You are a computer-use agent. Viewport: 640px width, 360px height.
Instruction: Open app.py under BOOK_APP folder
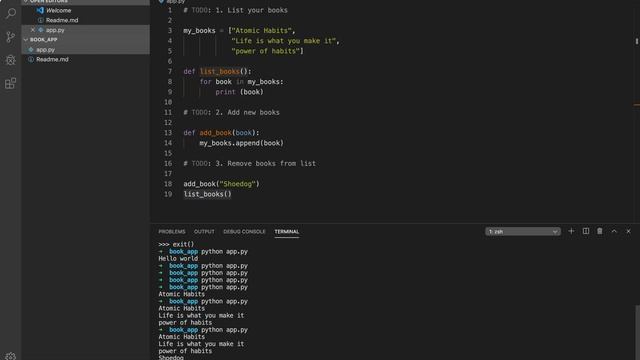click(x=45, y=49)
